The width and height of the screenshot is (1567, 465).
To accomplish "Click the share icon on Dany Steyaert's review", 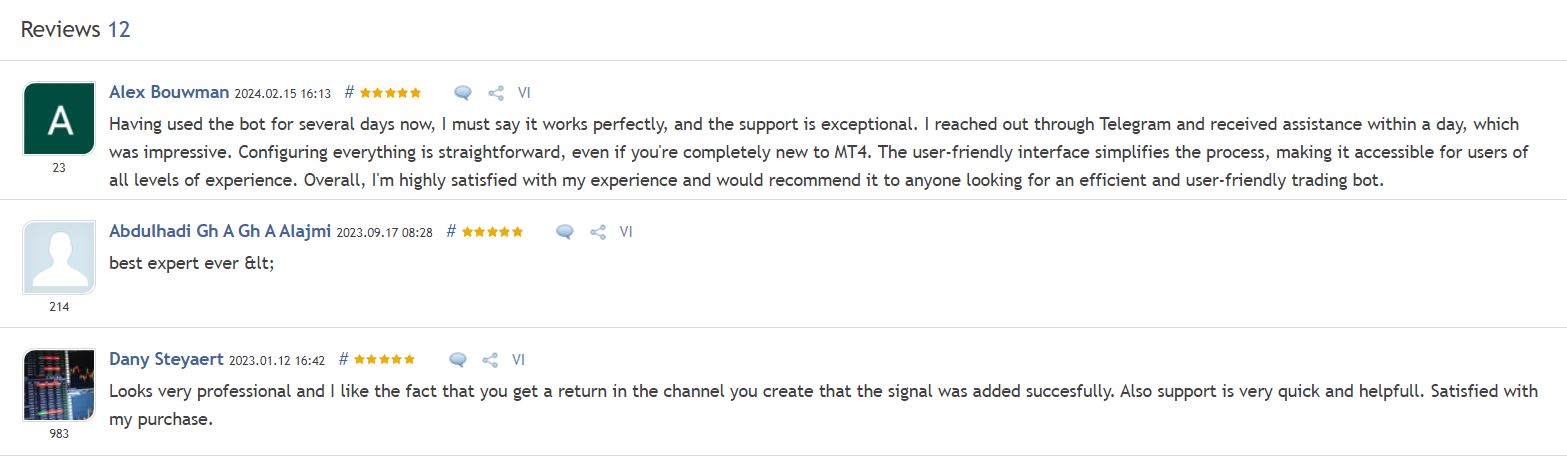I will tap(490, 360).
